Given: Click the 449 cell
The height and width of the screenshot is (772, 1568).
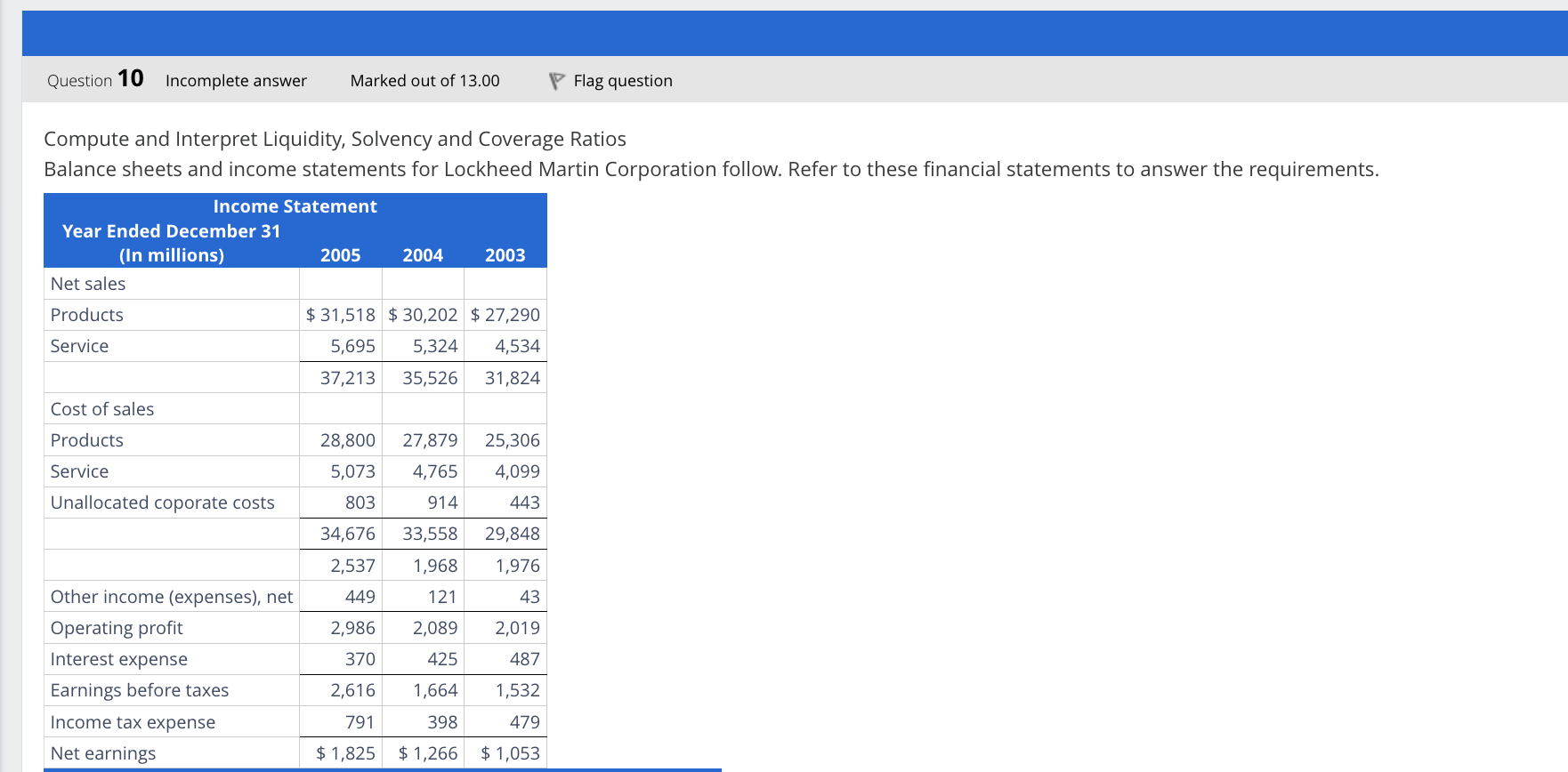Looking at the screenshot, I should (341, 597).
